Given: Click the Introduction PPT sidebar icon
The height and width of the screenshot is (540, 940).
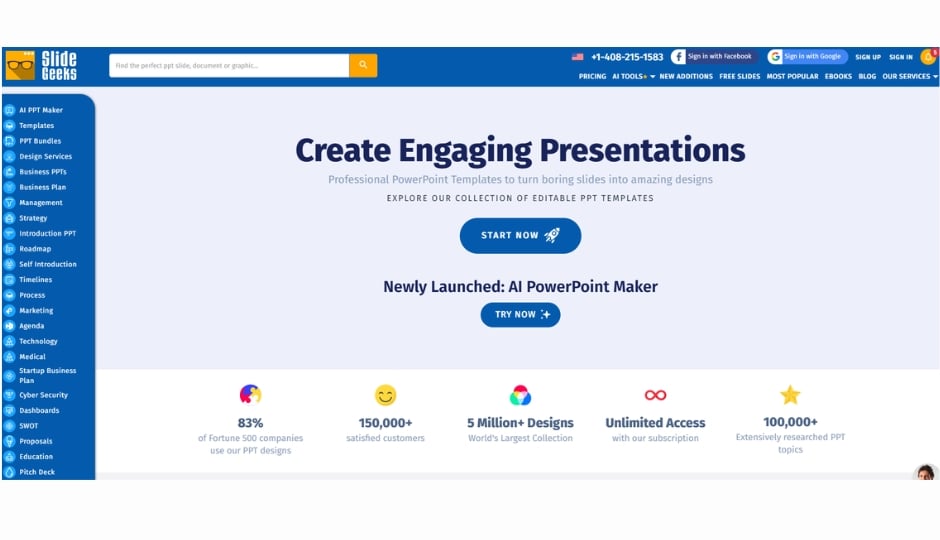Looking at the screenshot, I should click(10, 234).
